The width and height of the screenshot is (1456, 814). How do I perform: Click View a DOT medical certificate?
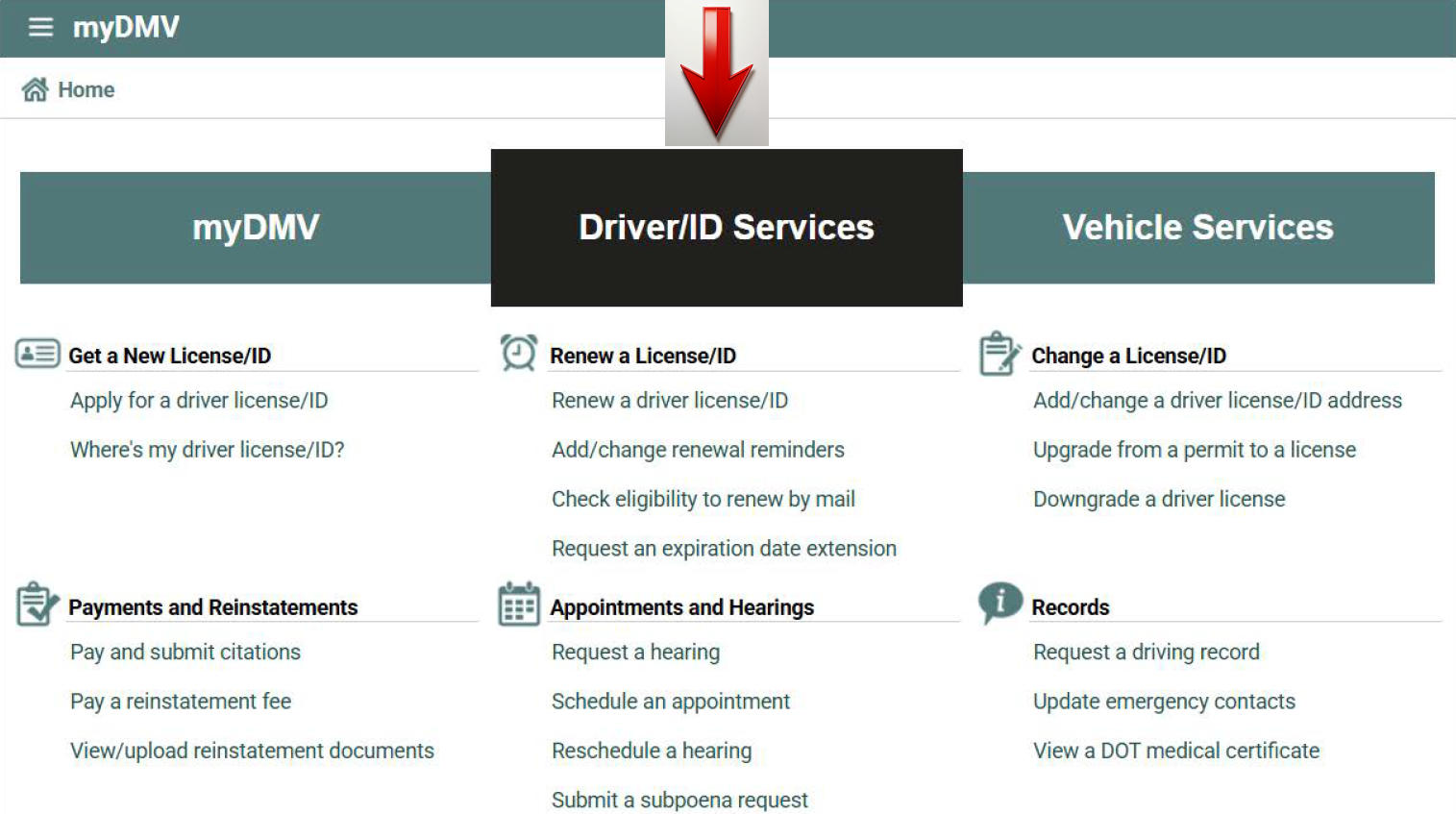[x=1175, y=751]
